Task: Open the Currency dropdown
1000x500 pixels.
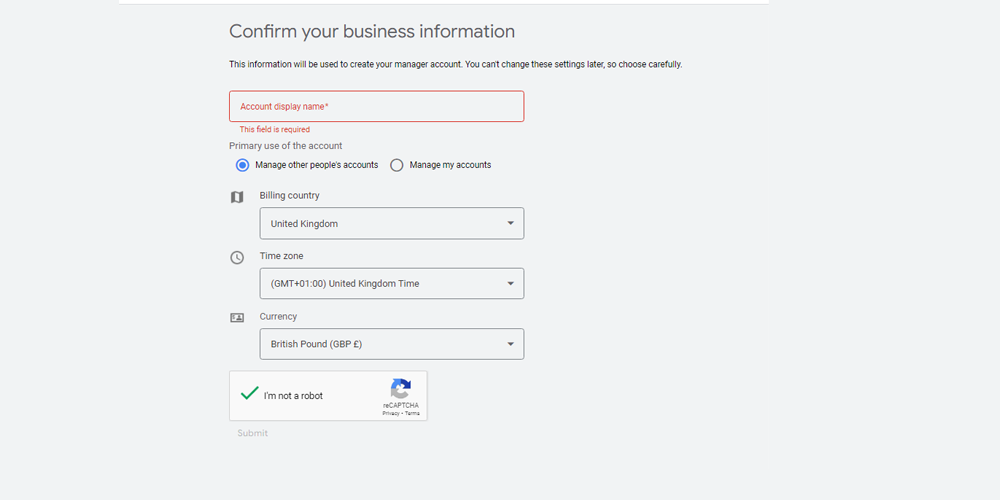Action: coord(392,344)
